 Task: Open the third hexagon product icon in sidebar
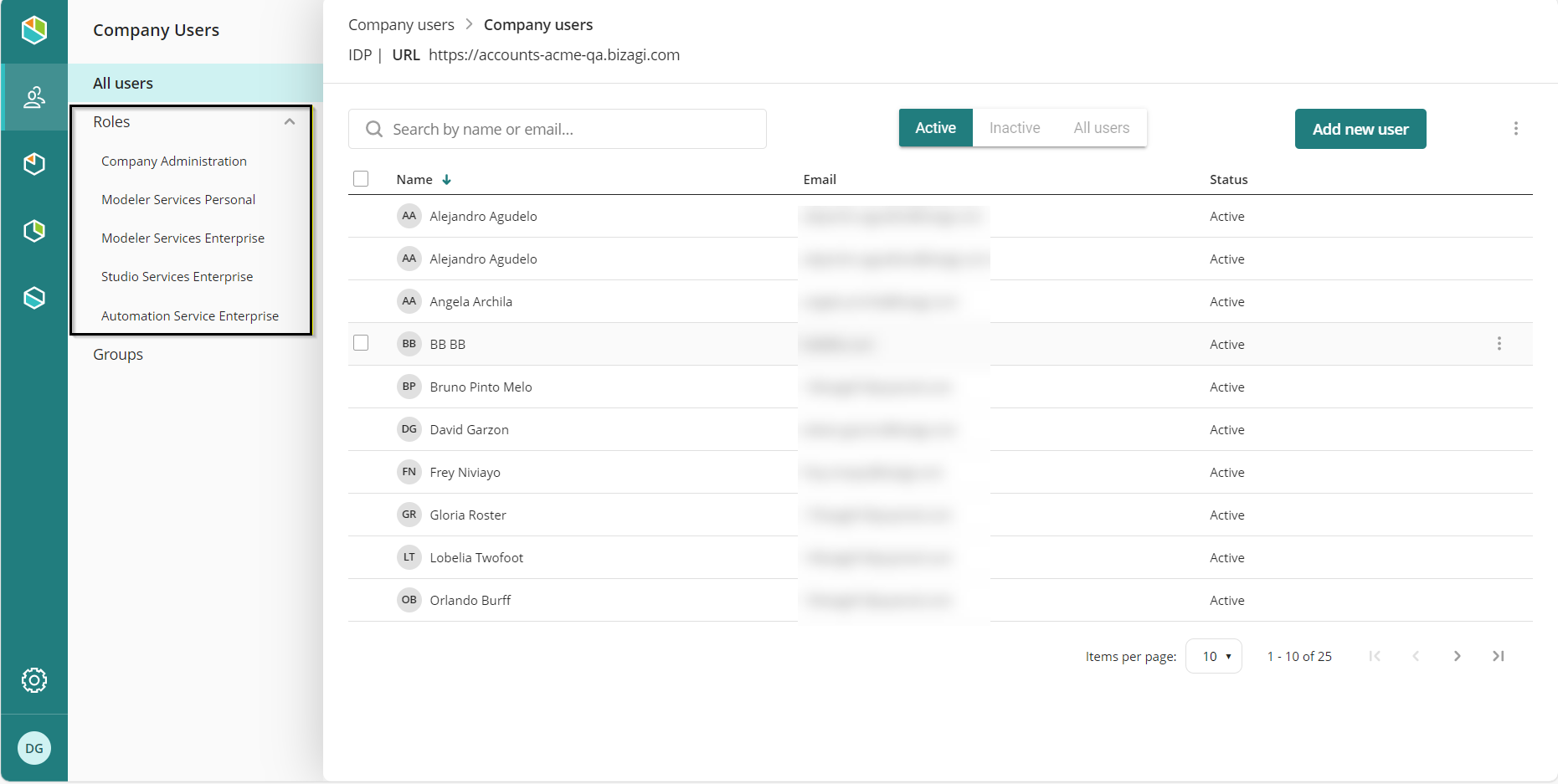pos(34,231)
